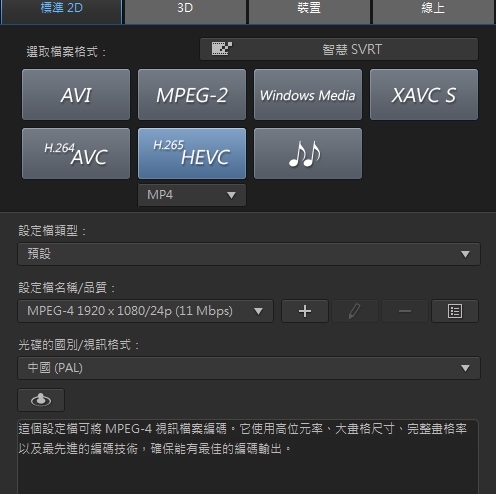Click the film strip SVRT icon
Screen dimensions: 496x494
click(x=222, y=49)
